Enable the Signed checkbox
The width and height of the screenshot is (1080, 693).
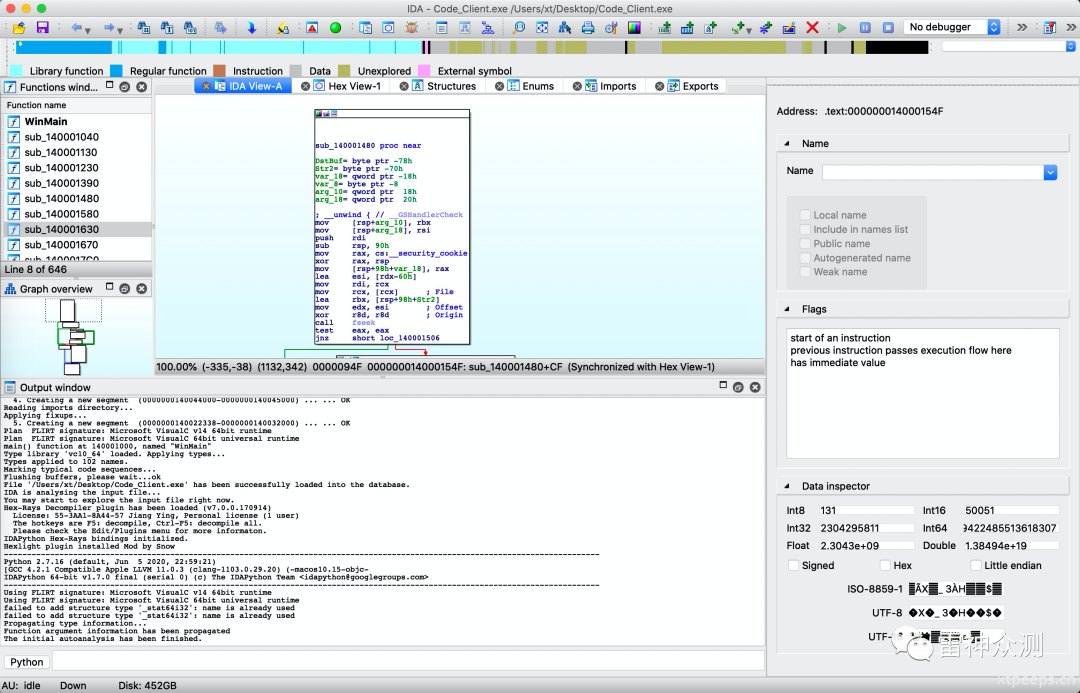click(793, 566)
